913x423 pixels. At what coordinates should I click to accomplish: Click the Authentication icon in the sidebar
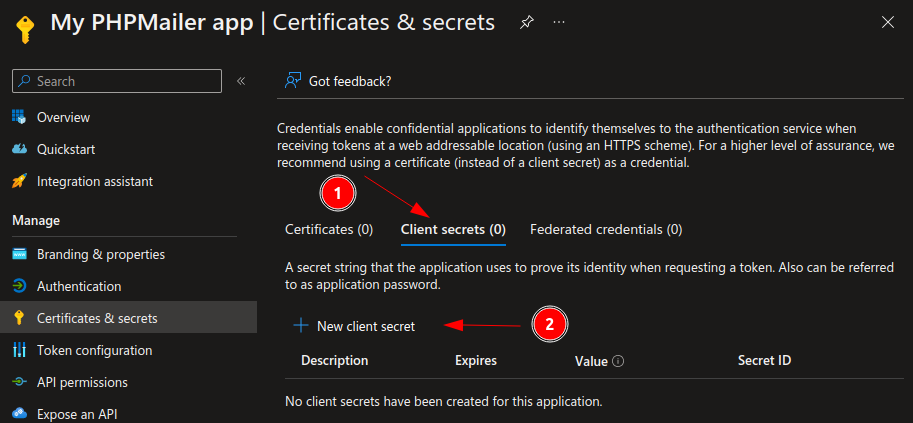[x=19, y=286]
